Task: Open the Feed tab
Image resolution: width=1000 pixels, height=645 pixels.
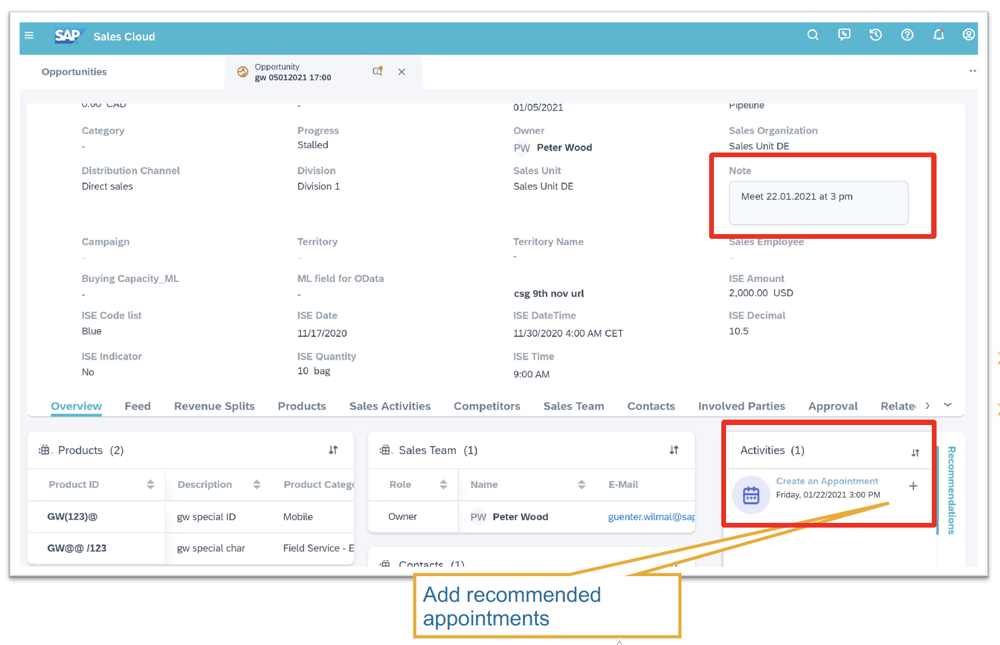Action: [x=138, y=406]
